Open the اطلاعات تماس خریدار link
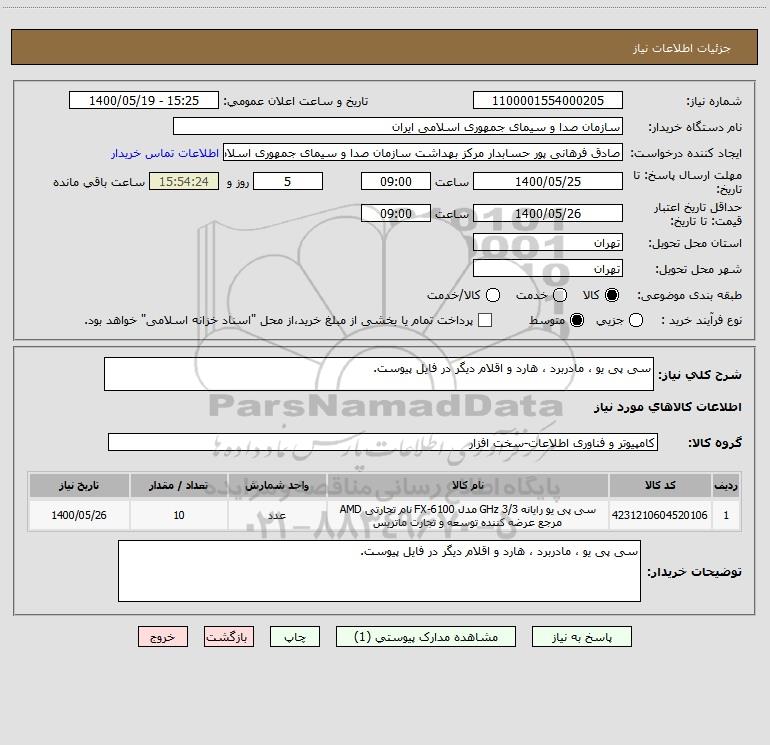The width and height of the screenshot is (770, 745). [165, 153]
